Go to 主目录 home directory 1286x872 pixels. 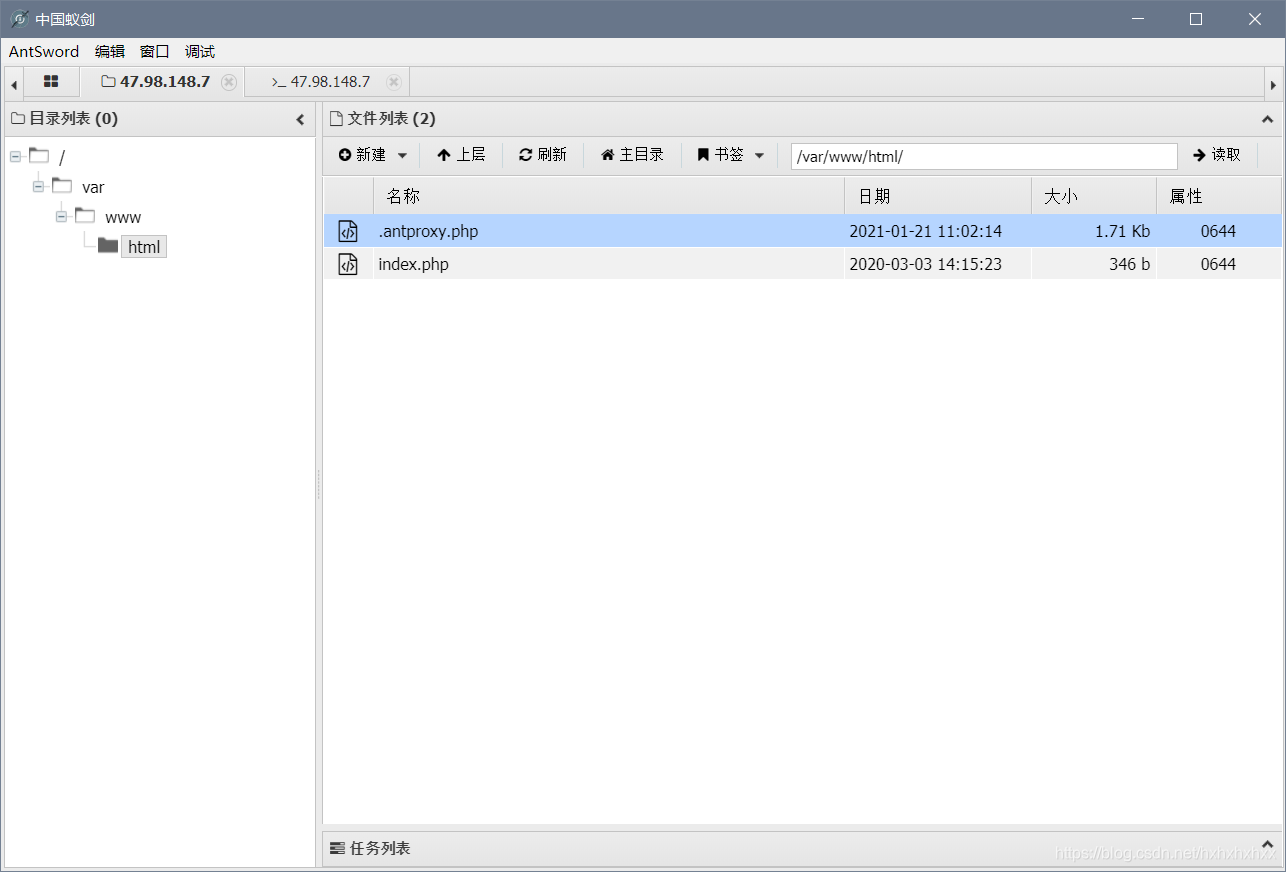coord(632,155)
